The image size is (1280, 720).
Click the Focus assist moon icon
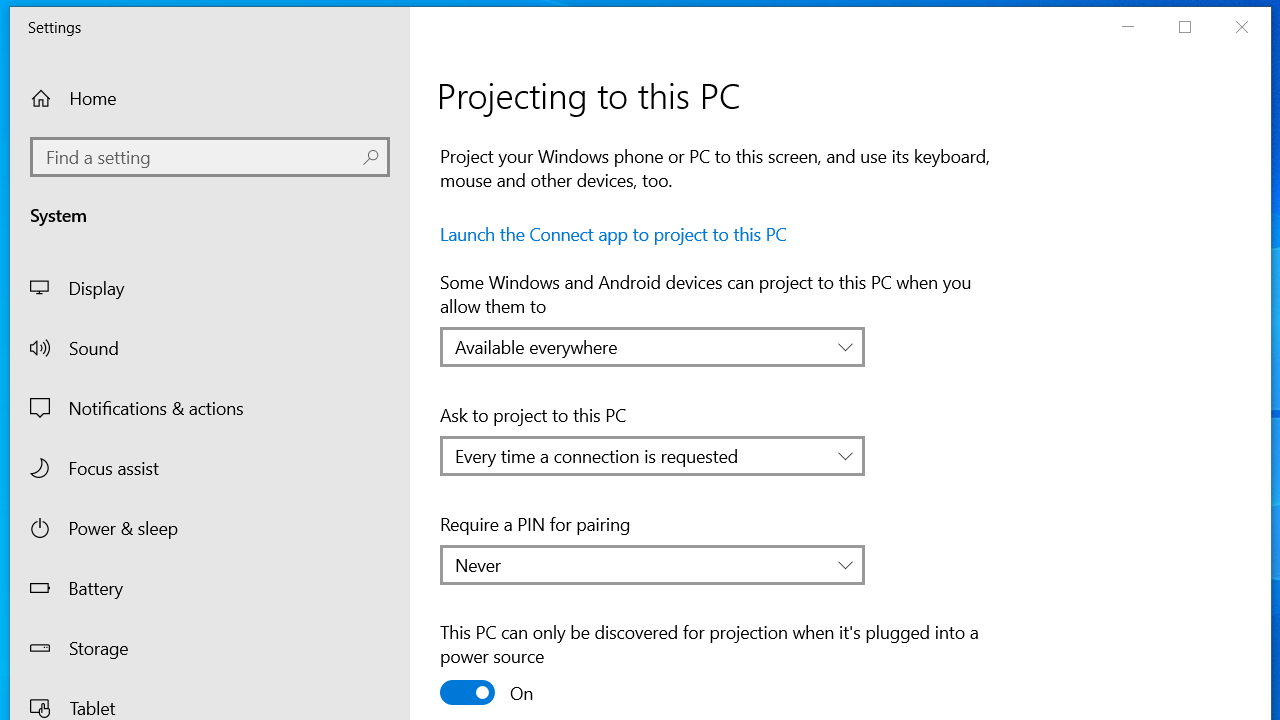[40, 468]
